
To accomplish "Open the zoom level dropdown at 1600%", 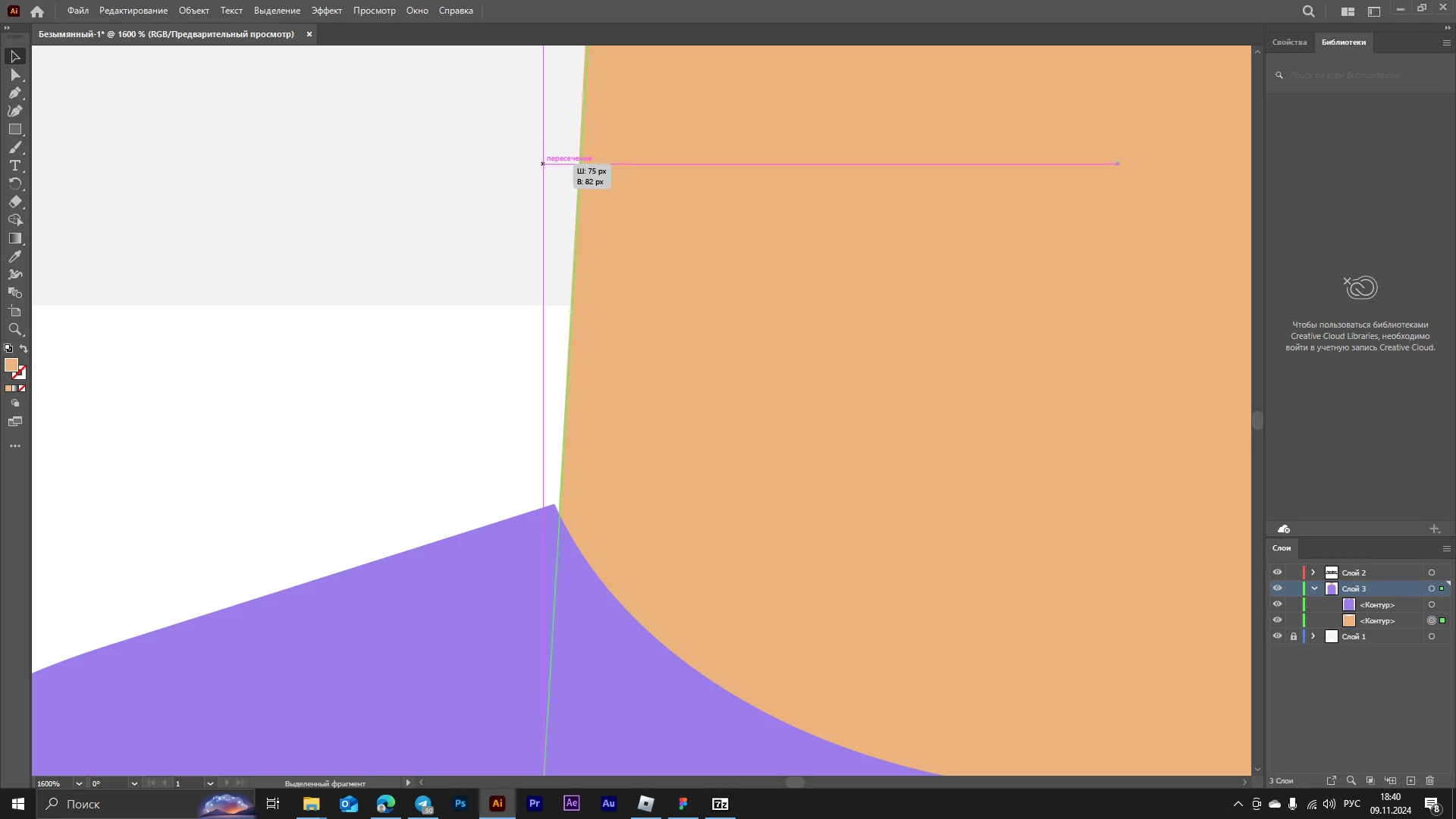I will (x=79, y=783).
